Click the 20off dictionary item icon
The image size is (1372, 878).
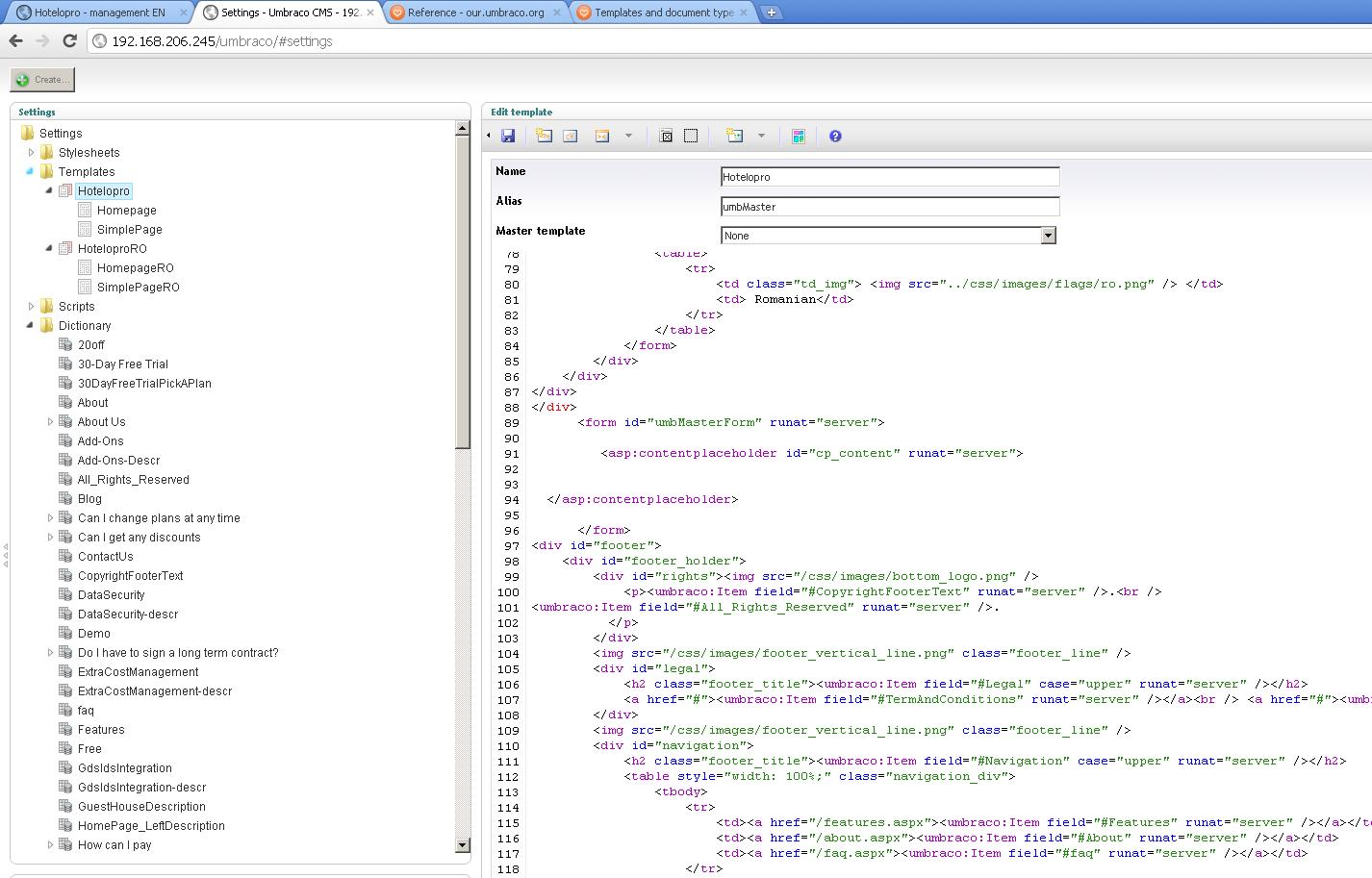[x=65, y=344]
